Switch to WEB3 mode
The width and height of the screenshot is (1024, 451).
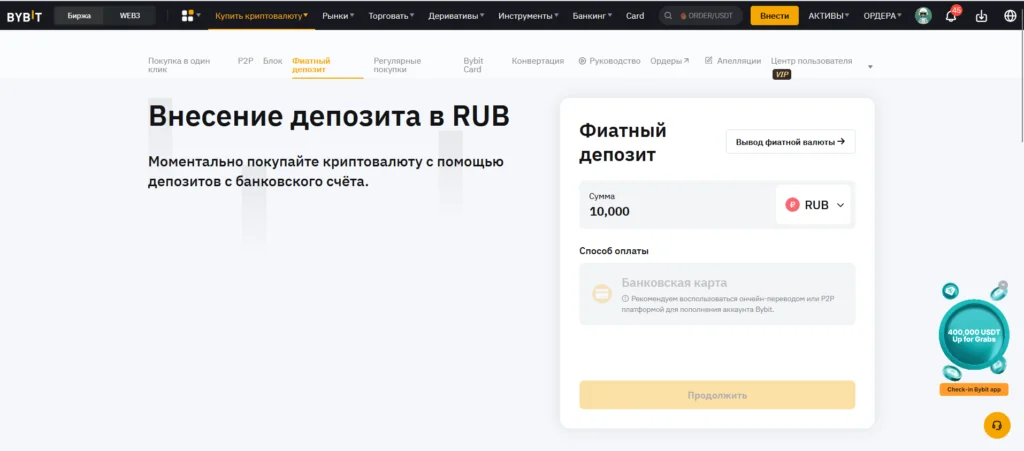tap(129, 16)
